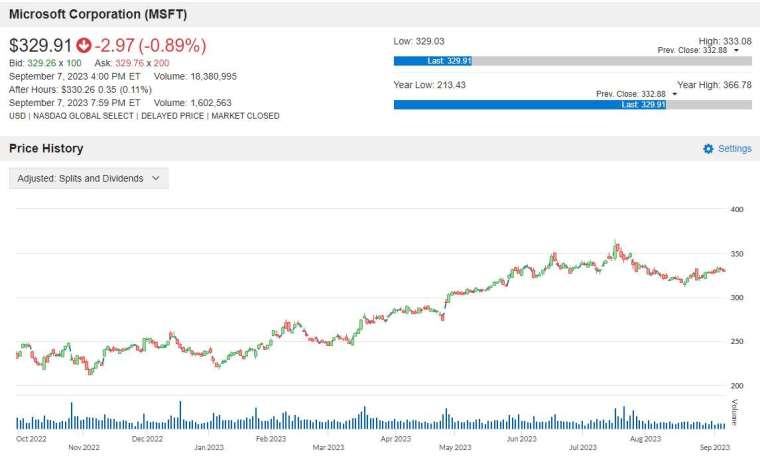Click the 300 price axis label
760x460 pixels.
(737, 298)
